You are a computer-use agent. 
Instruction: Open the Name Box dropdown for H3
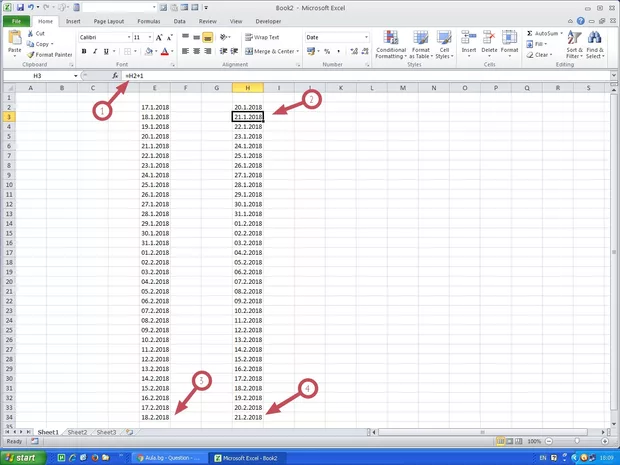(75, 76)
